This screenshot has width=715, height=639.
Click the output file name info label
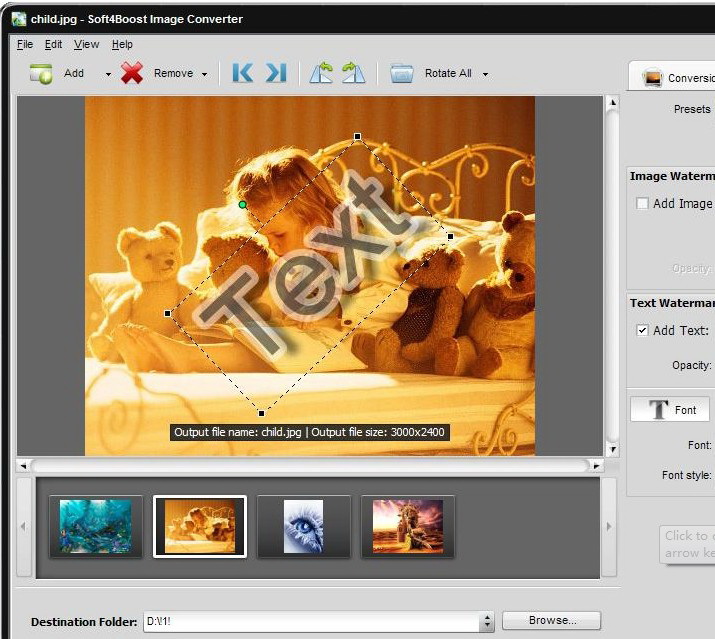[310, 432]
